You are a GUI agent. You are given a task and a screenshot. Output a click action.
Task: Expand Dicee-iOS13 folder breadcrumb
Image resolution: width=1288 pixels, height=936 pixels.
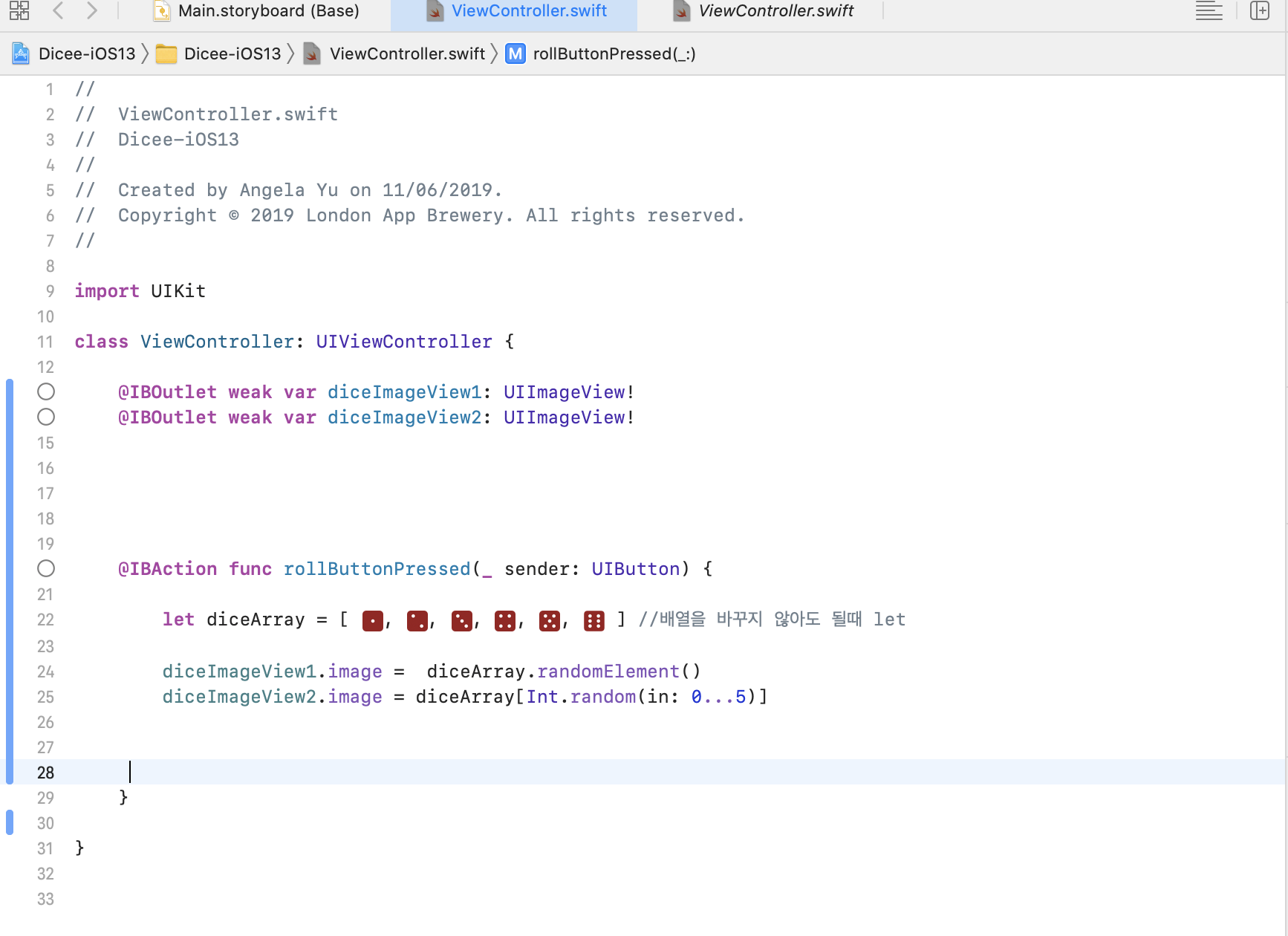tap(232, 53)
